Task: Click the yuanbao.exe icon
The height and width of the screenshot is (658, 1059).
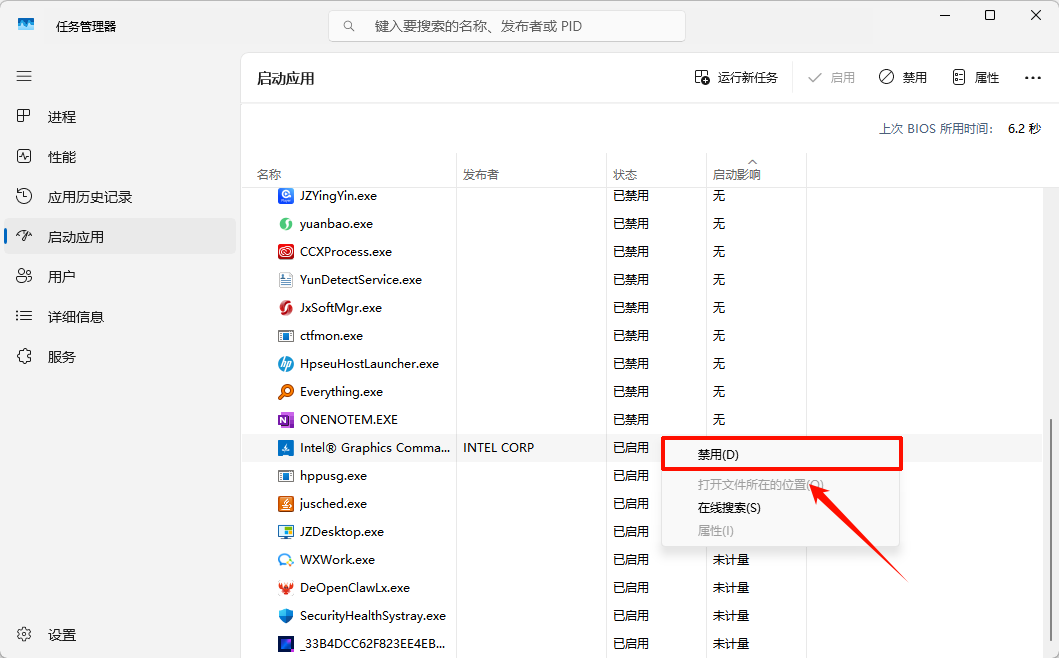Action: pyautogui.click(x=286, y=224)
